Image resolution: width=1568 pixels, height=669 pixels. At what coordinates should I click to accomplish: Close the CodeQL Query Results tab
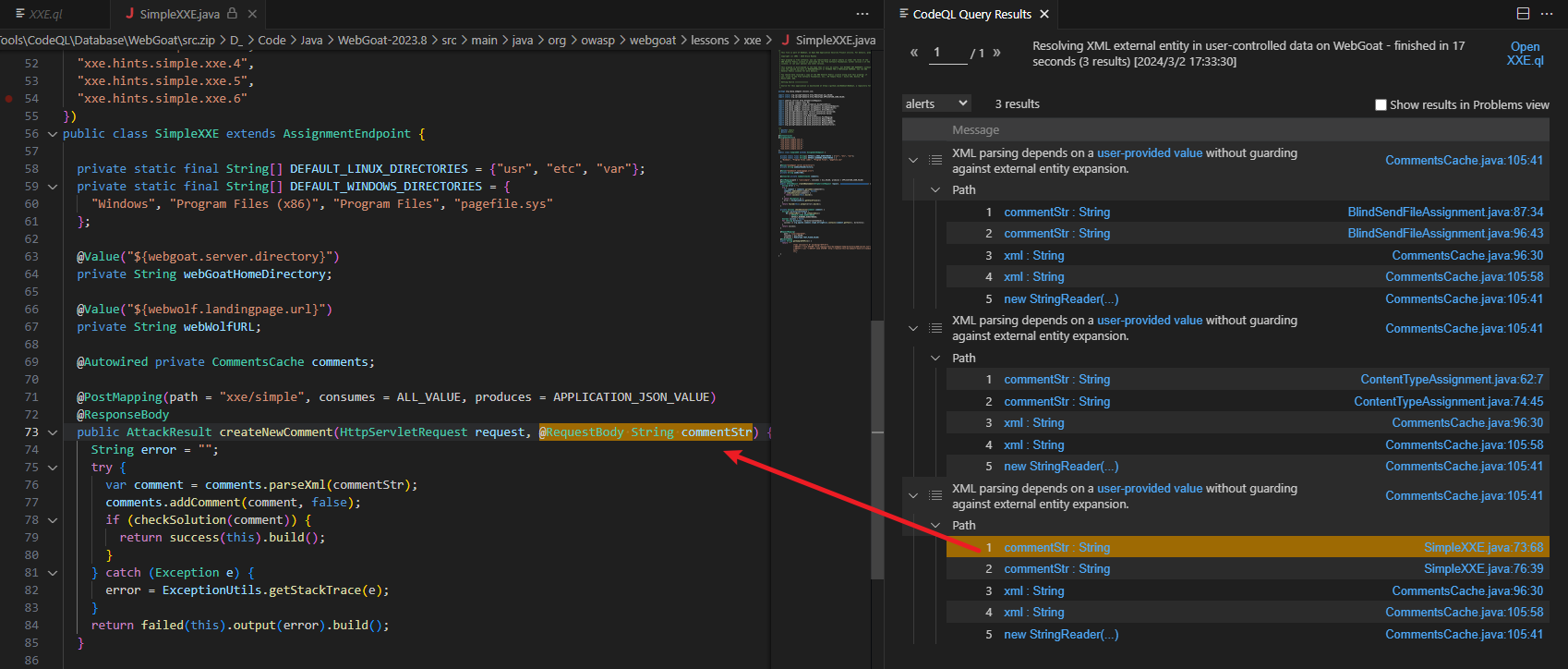pos(1044,14)
